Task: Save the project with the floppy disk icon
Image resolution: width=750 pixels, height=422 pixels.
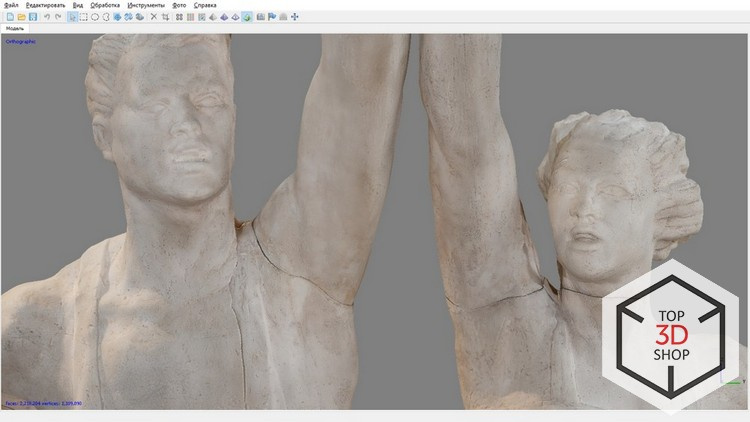Action: click(x=33, y=17)
